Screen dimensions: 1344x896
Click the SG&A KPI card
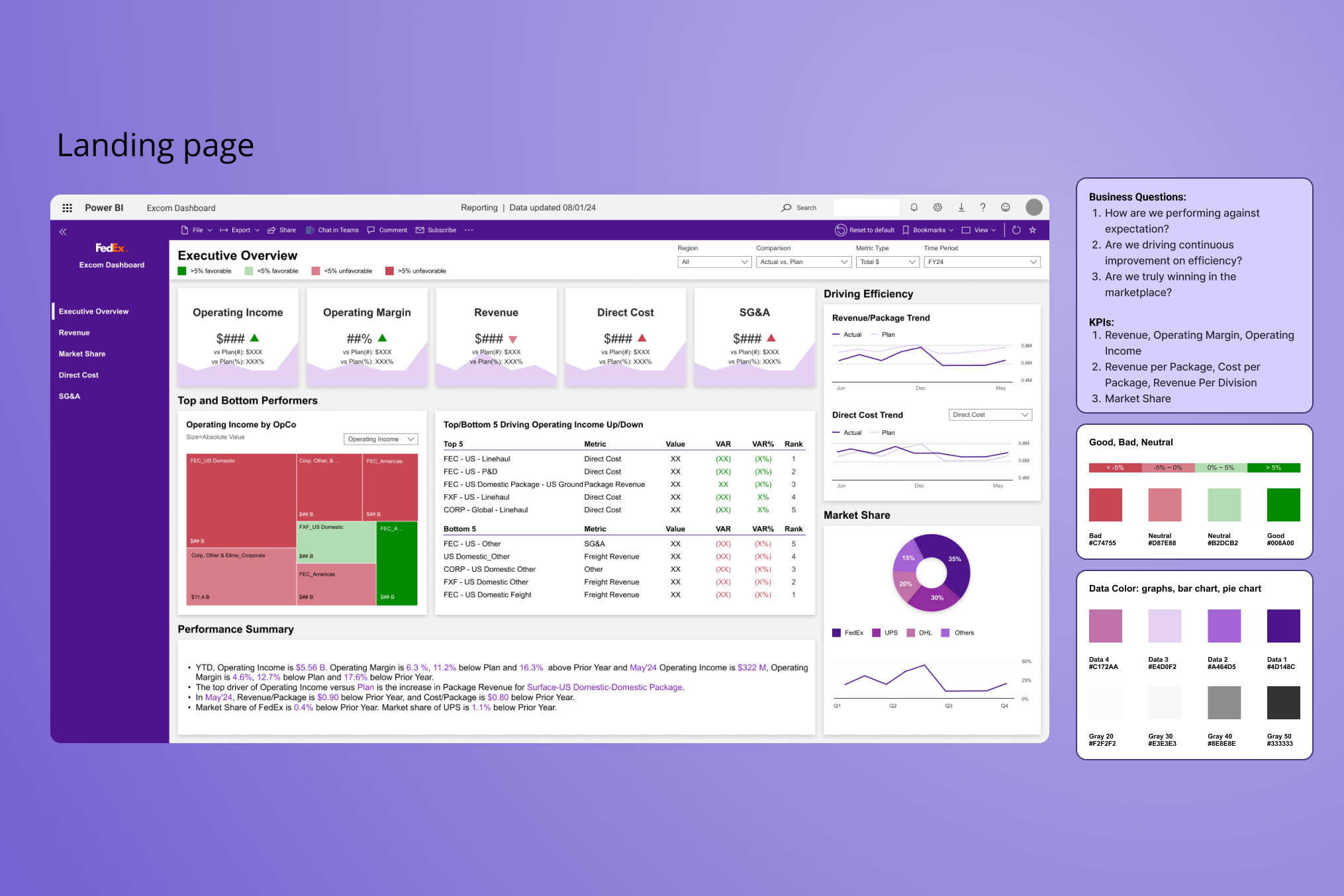tap(754, 337)
